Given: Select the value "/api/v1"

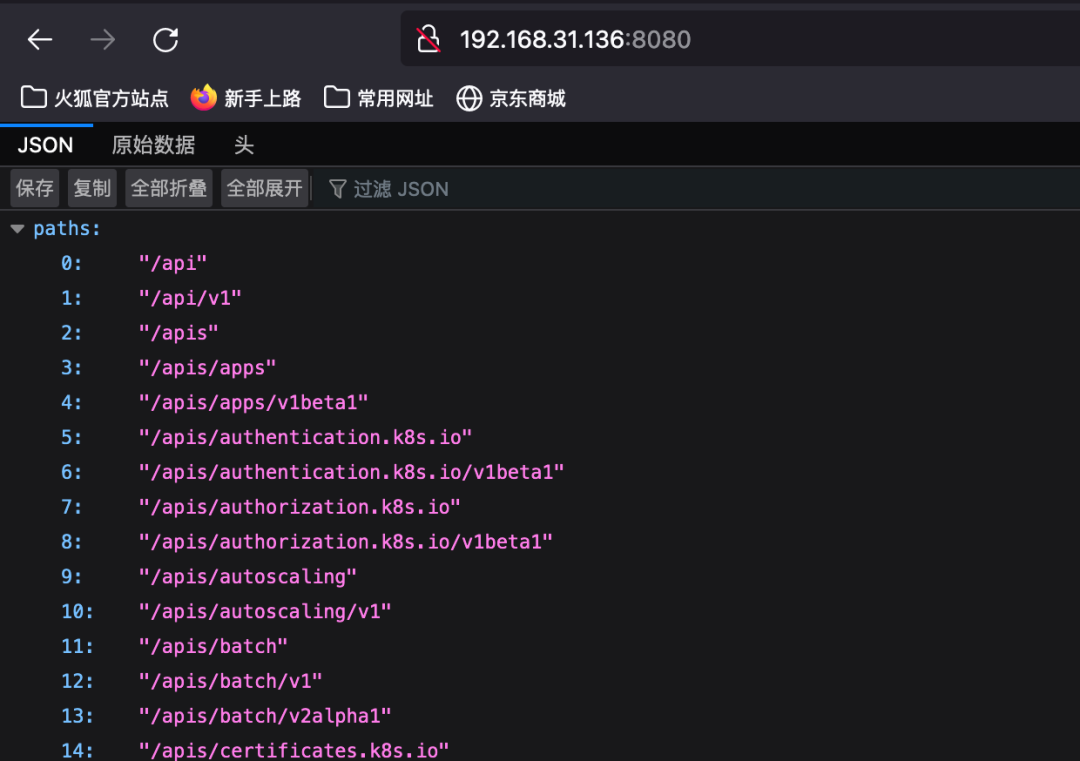Looking at the screenshot, I should [190, 298].
